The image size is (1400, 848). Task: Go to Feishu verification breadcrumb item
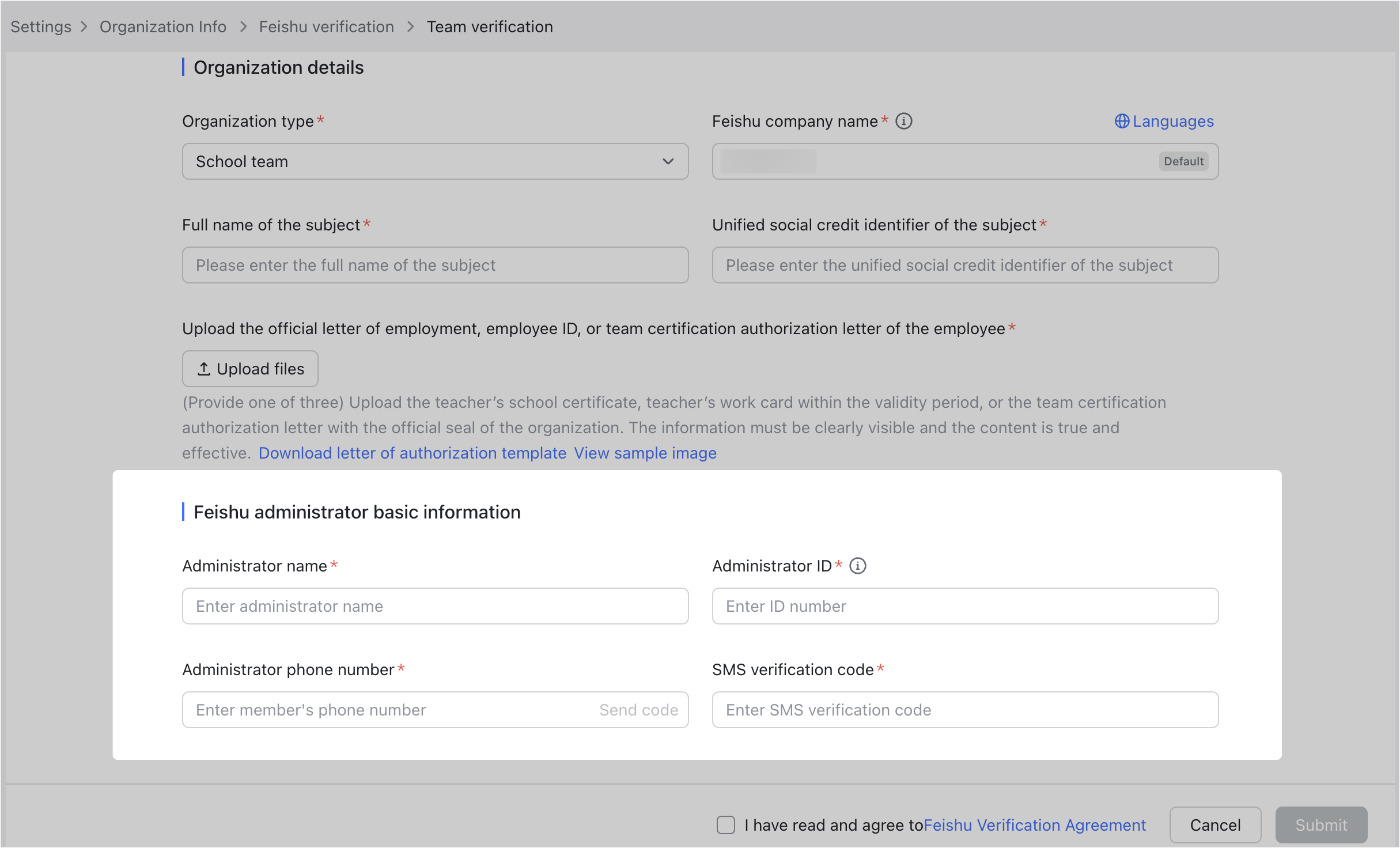[x=326, y=26]
